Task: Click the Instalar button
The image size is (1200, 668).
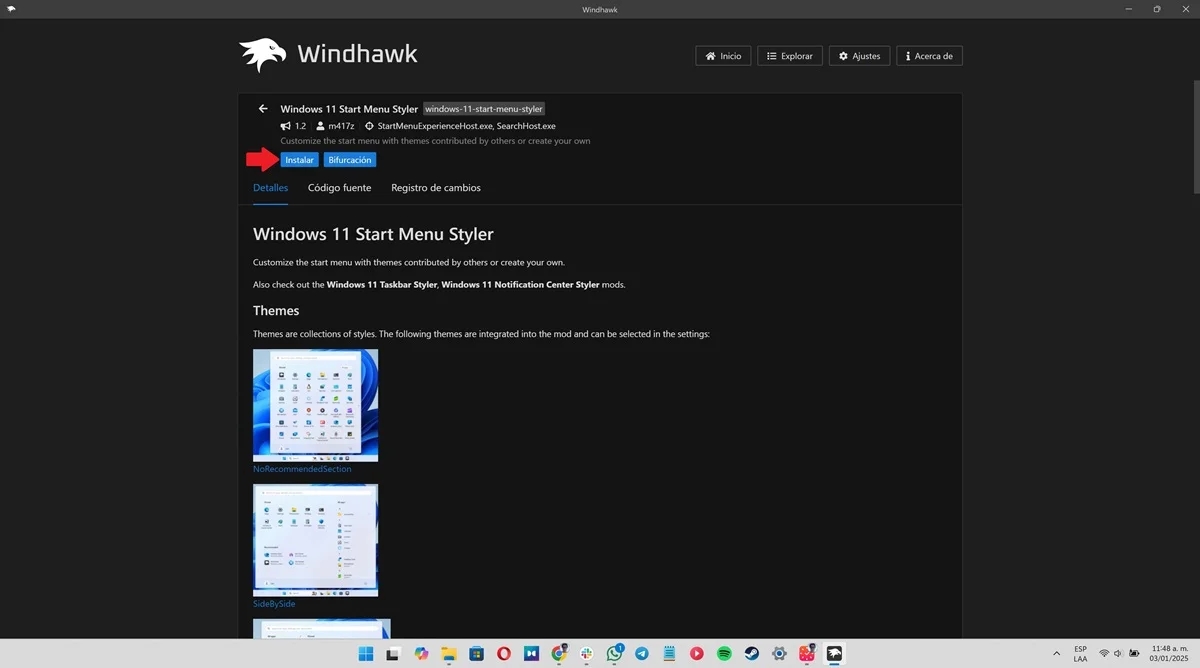Action: 299,159
